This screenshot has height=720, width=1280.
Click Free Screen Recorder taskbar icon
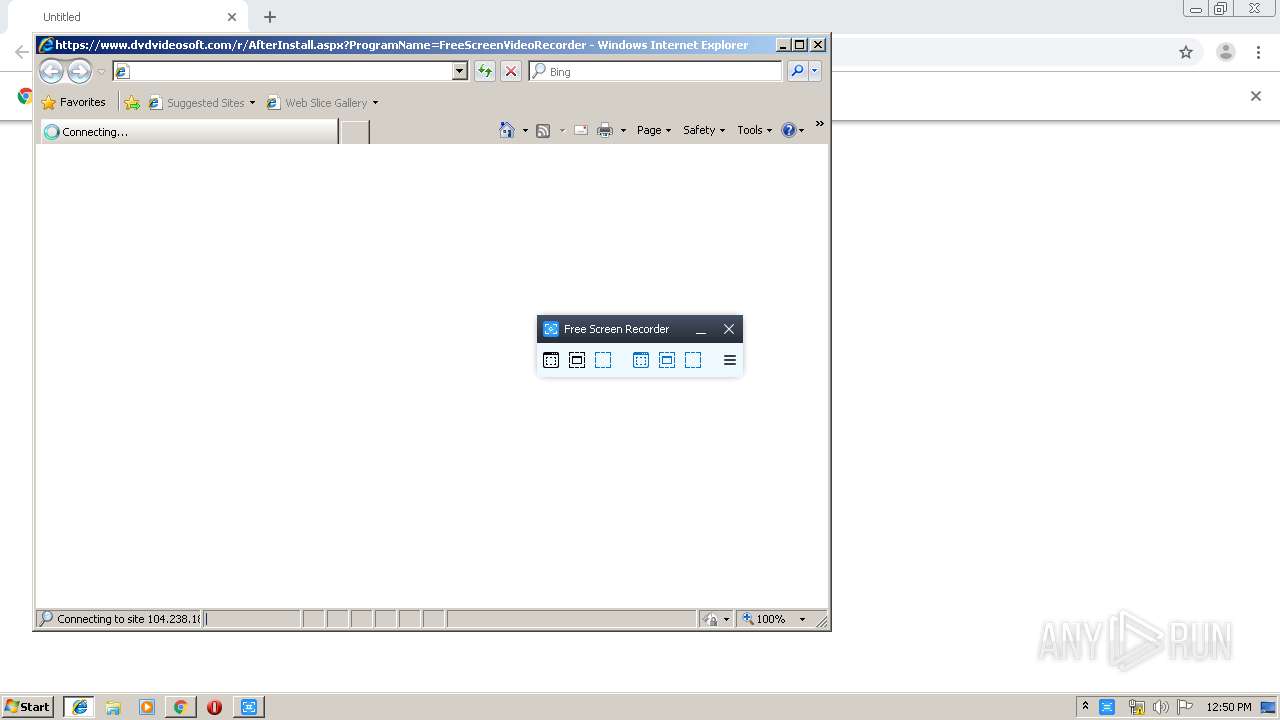(249, 707)
